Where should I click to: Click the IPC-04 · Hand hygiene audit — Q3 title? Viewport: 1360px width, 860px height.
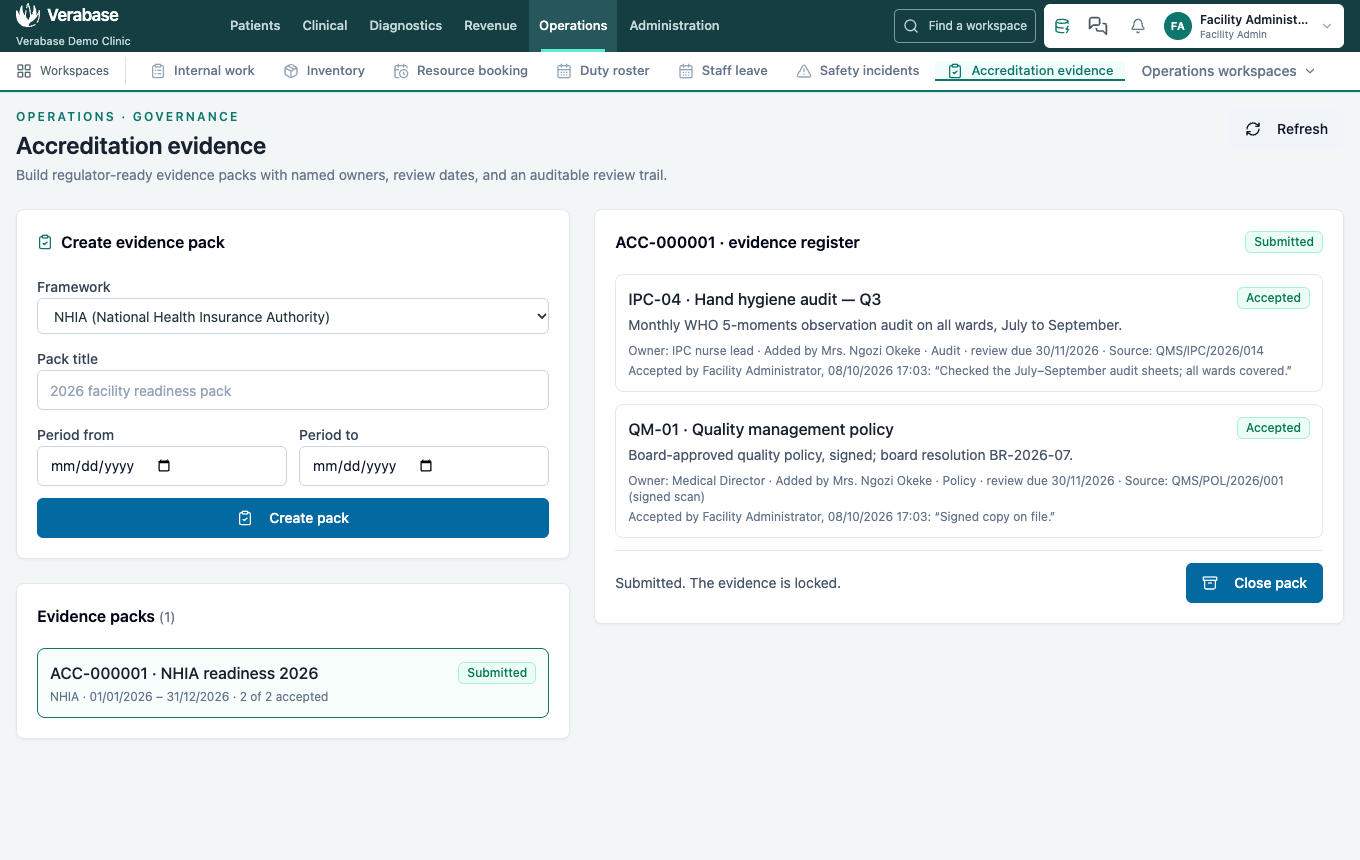point(755,299)
